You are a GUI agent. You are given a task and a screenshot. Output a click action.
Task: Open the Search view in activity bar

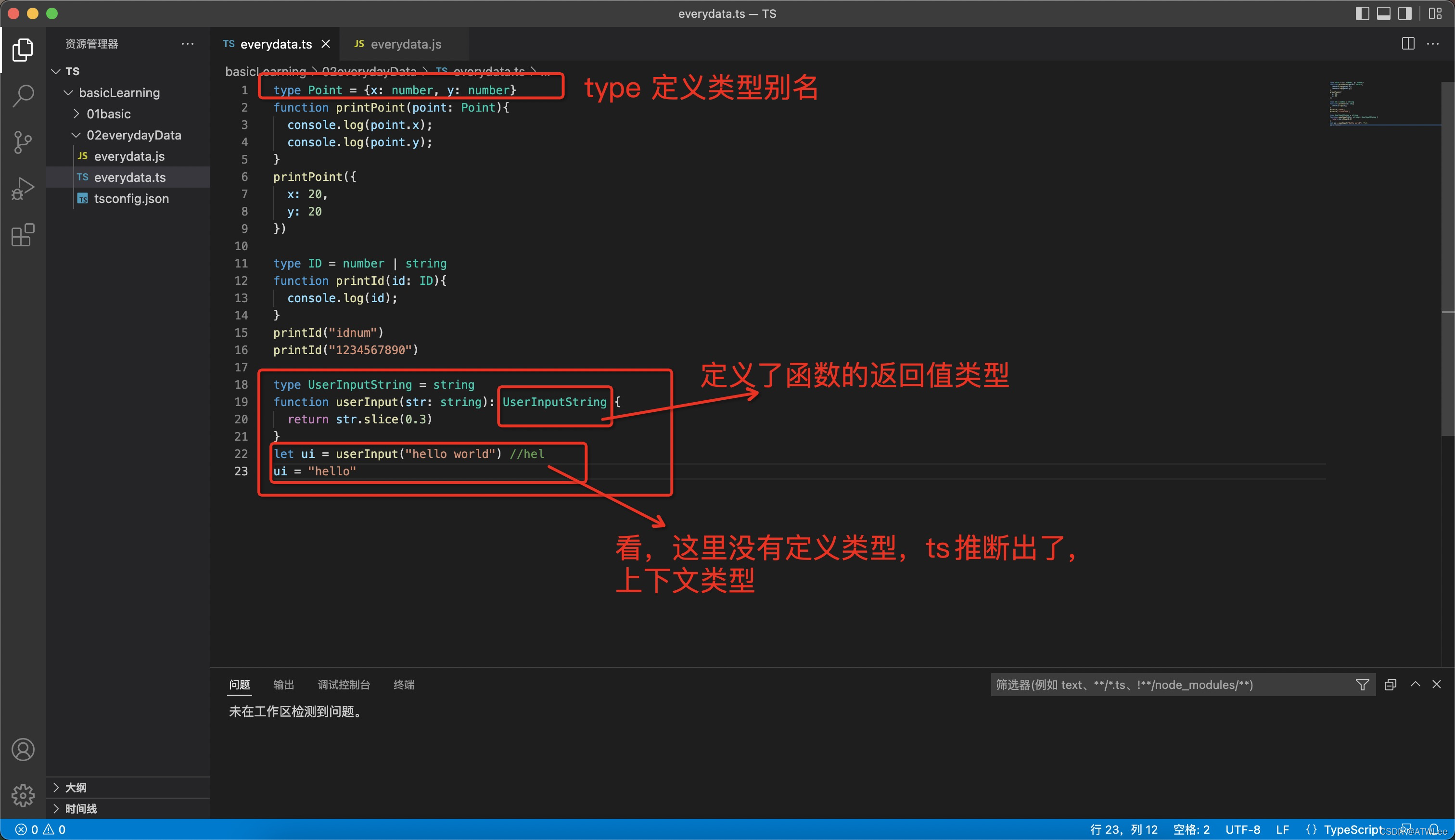(x=23, y=96)
